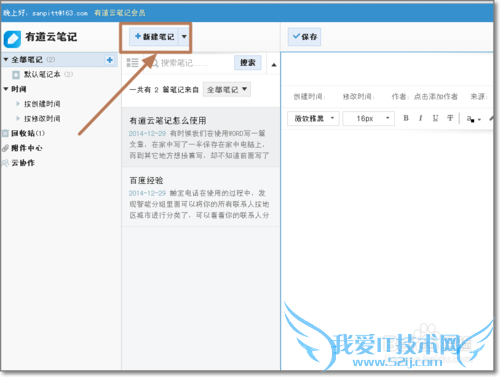Select 按创建时间 sorting entry

tap(42, 104)
